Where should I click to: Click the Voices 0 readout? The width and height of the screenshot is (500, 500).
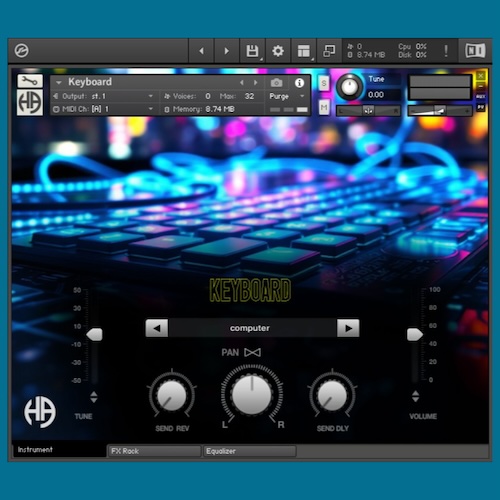point(188,96)
